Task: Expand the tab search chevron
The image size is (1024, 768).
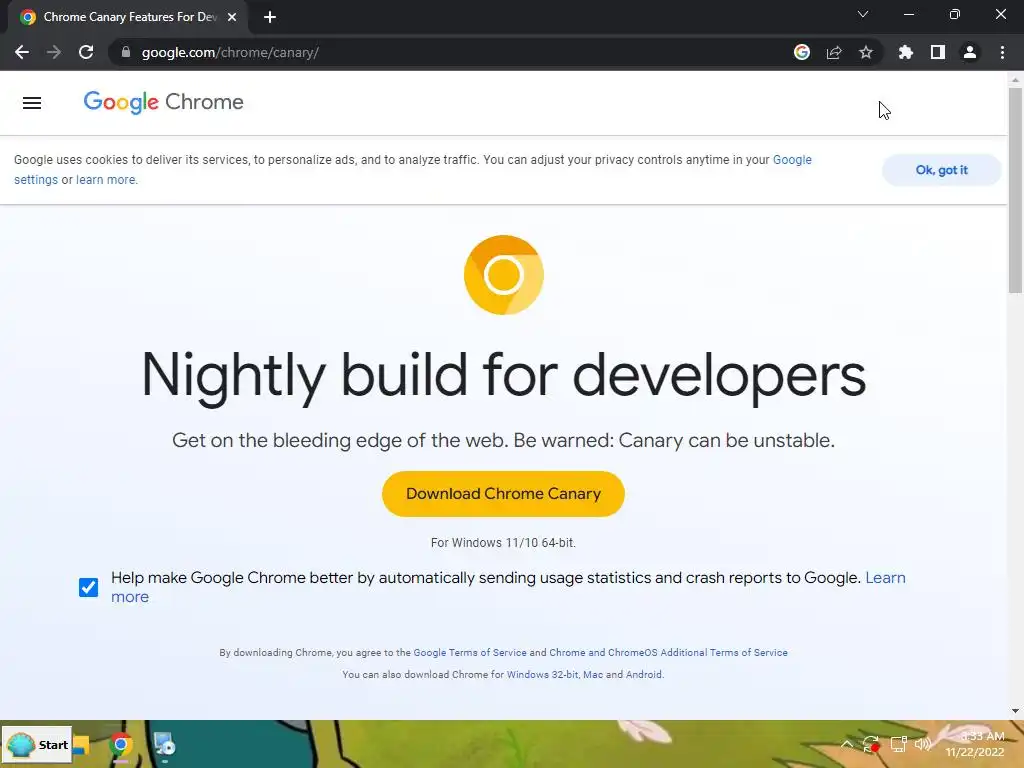Action: click(x=863, y=14)
